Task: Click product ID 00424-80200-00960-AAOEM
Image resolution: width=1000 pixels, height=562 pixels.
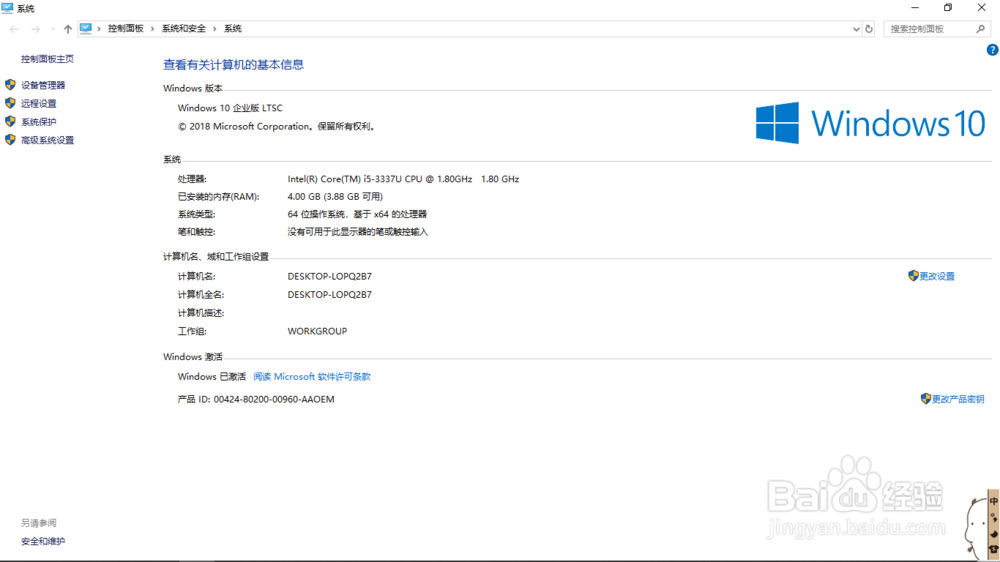Action: [274, 399]
